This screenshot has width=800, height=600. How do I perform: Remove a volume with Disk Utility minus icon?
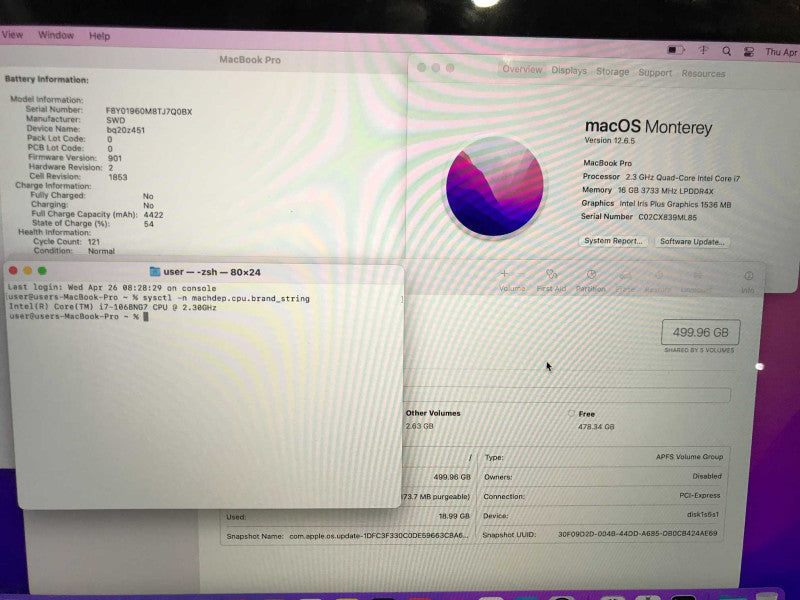click(x=521, y=274)
